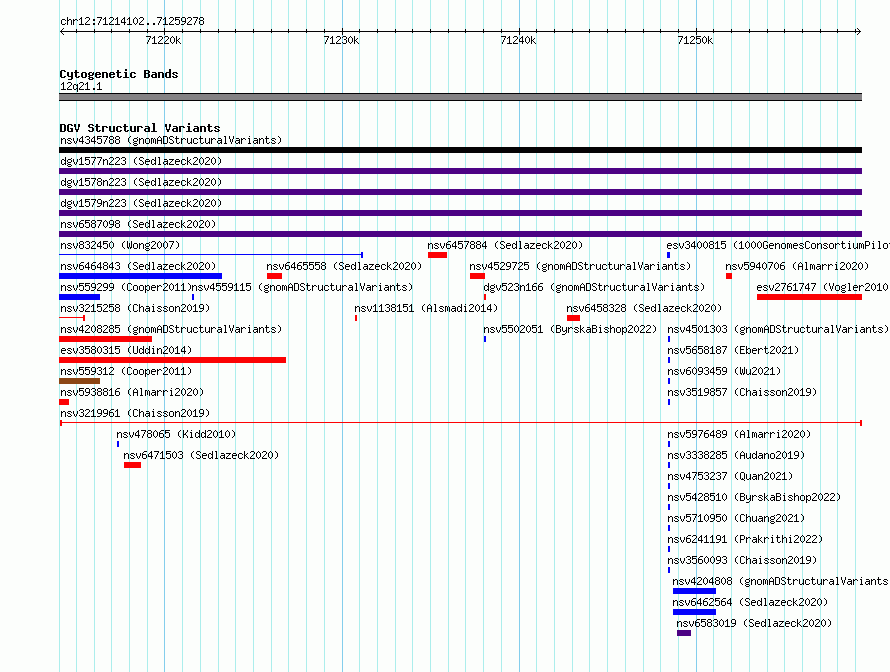Open variant nsv4501303 (gnomADStructuralVariants)

[778, 329]
